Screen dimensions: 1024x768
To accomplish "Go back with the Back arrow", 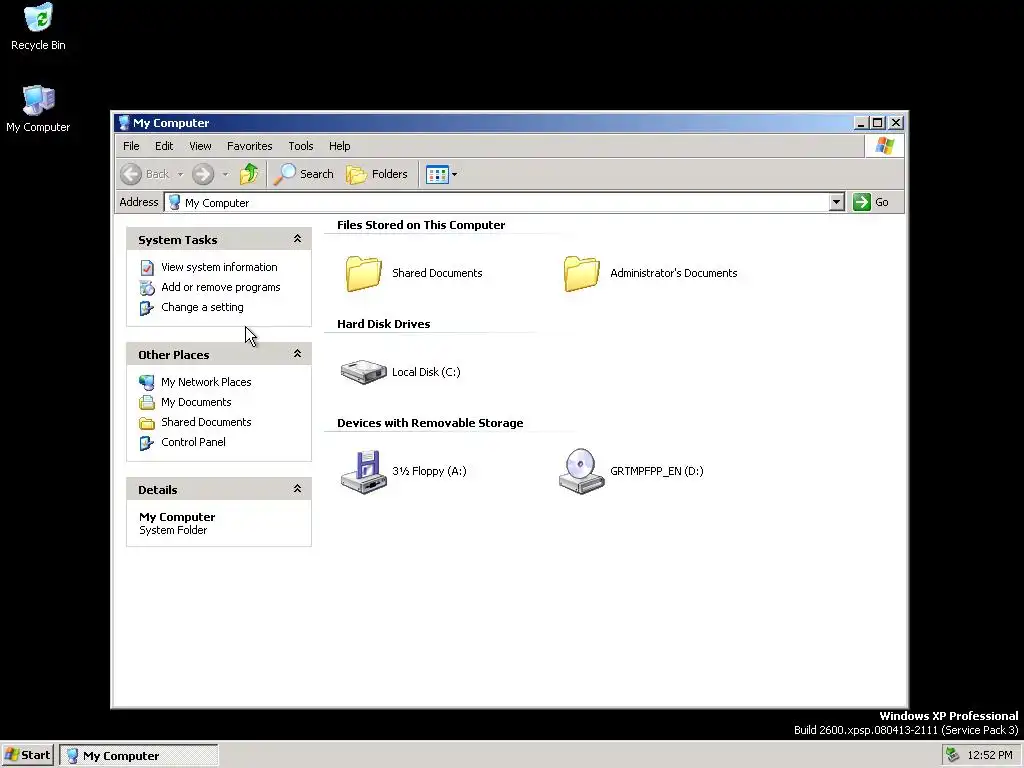I will 131,174.
